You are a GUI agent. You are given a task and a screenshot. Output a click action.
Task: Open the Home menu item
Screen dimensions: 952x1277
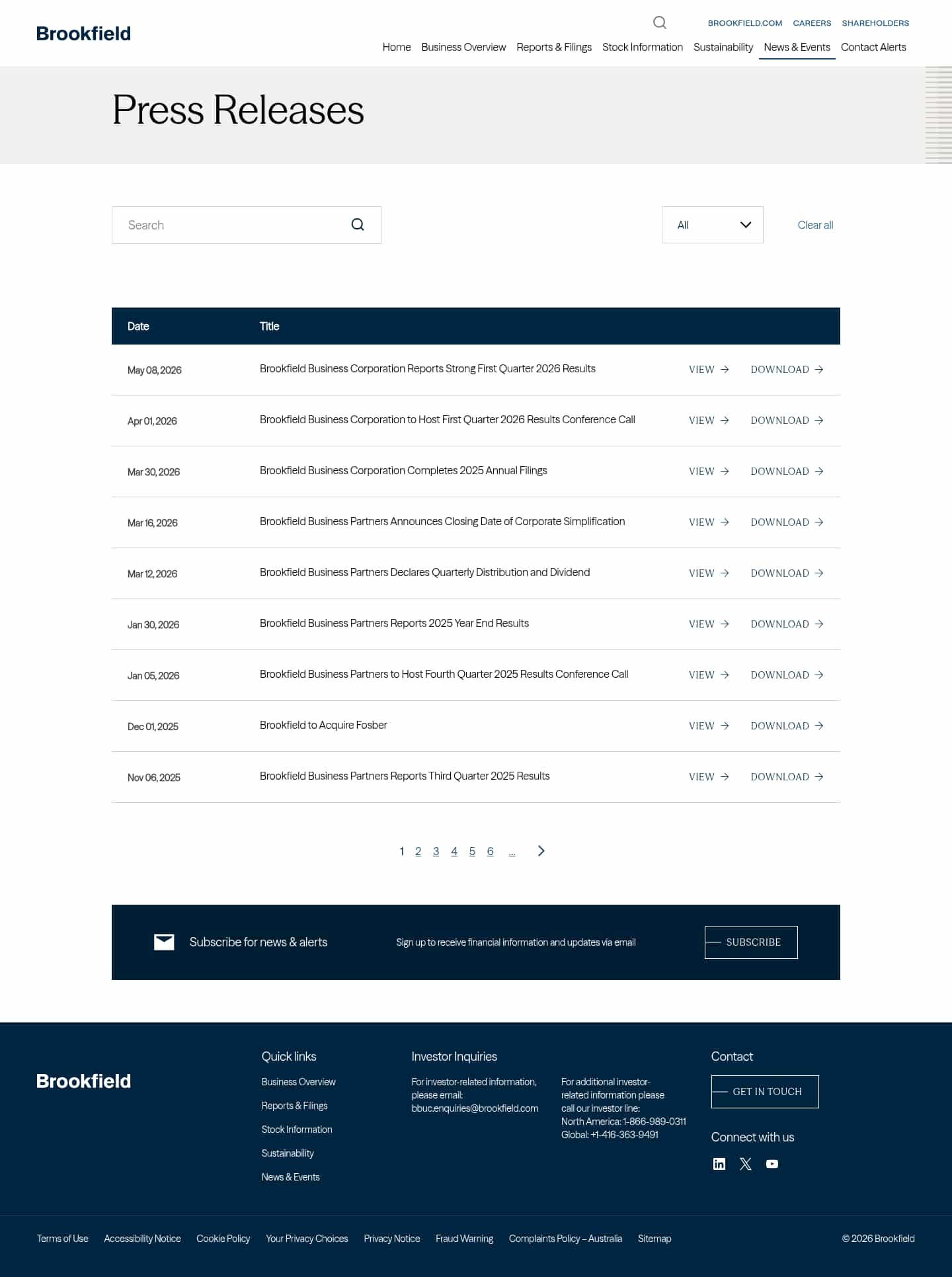397,47
